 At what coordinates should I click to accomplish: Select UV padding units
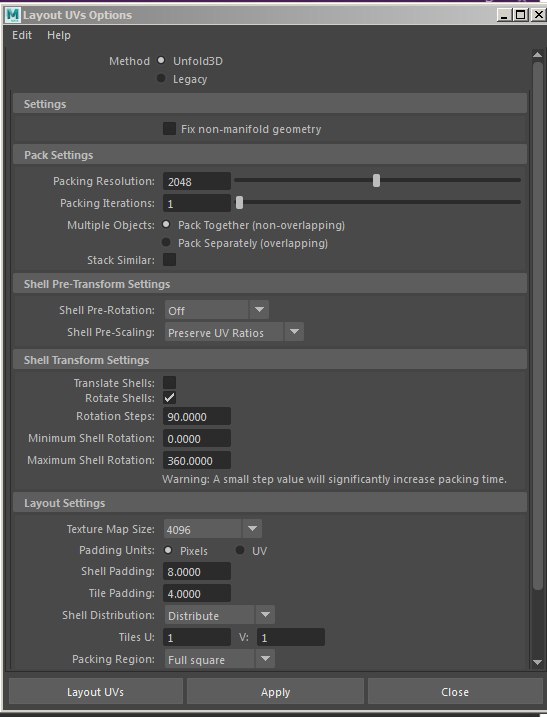click(240, 550)
